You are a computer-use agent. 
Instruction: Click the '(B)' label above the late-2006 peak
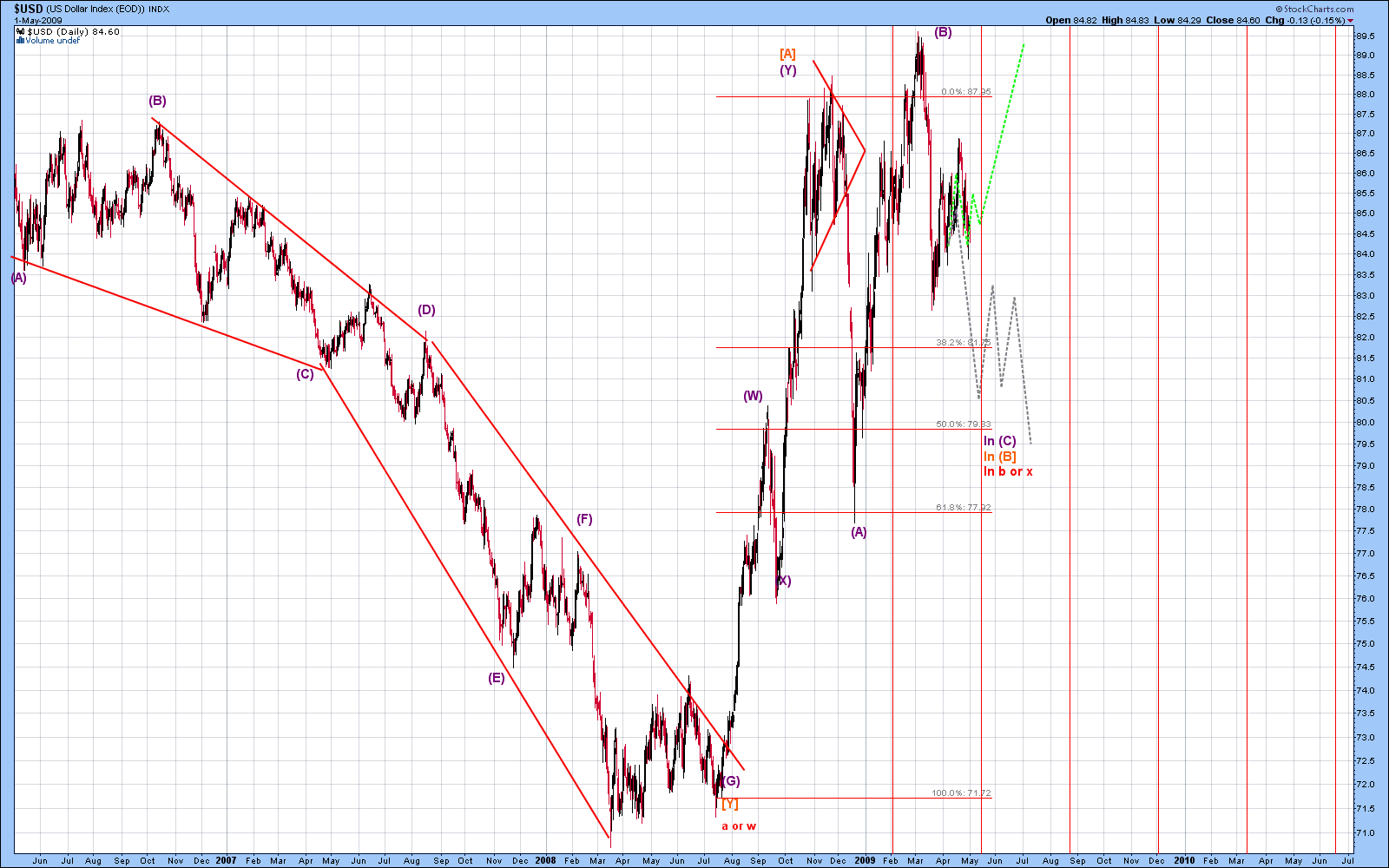click(157, 101)
